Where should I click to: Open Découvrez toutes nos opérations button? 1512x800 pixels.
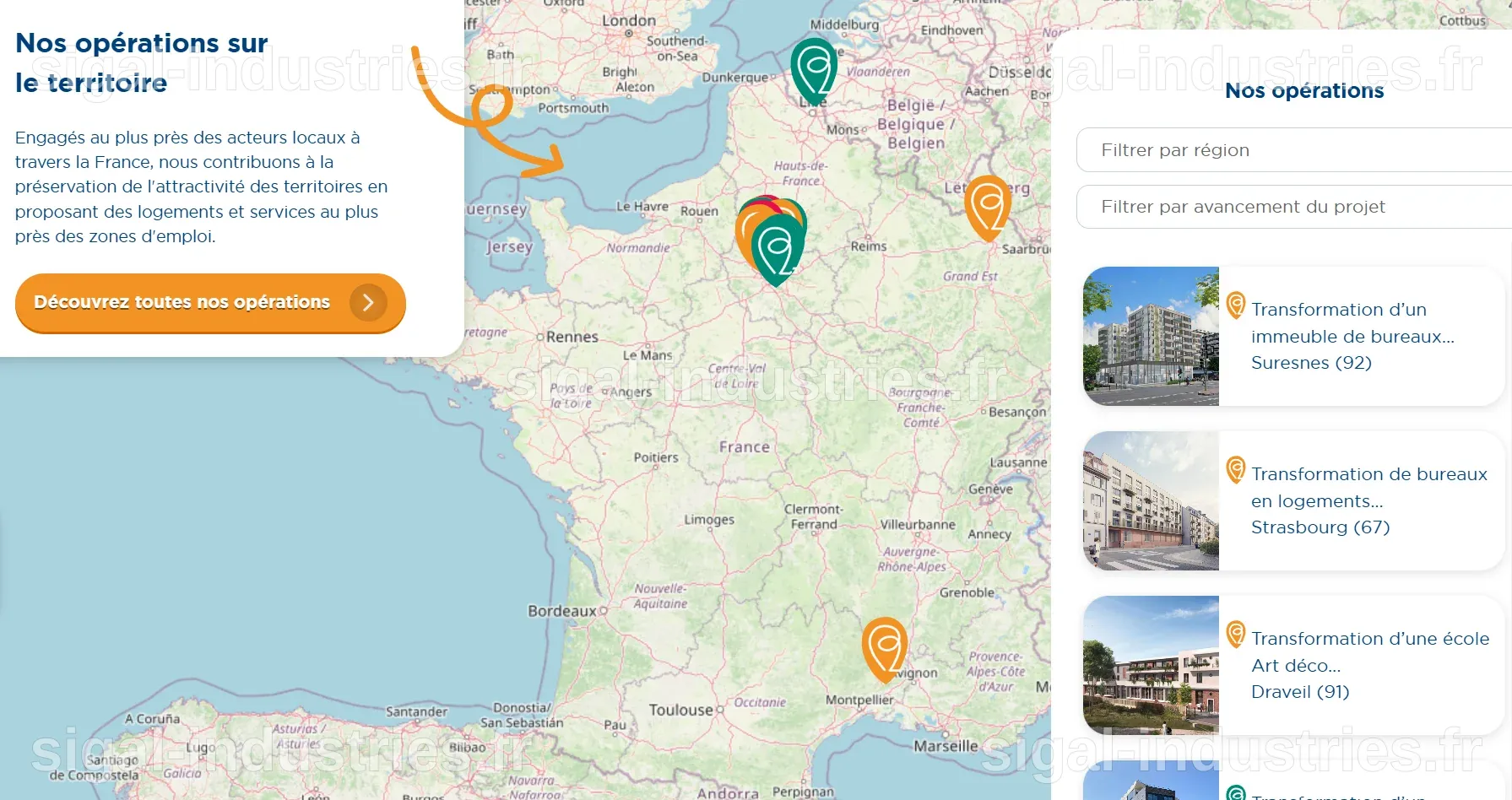(x=210, y=303)
